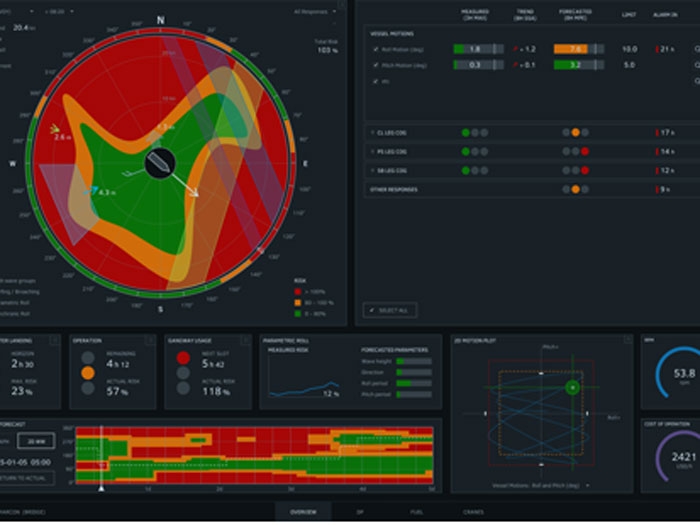Open the All Responses dropdown
The image size is (700, 525).
pyautogui.click(x=315, y=11)
